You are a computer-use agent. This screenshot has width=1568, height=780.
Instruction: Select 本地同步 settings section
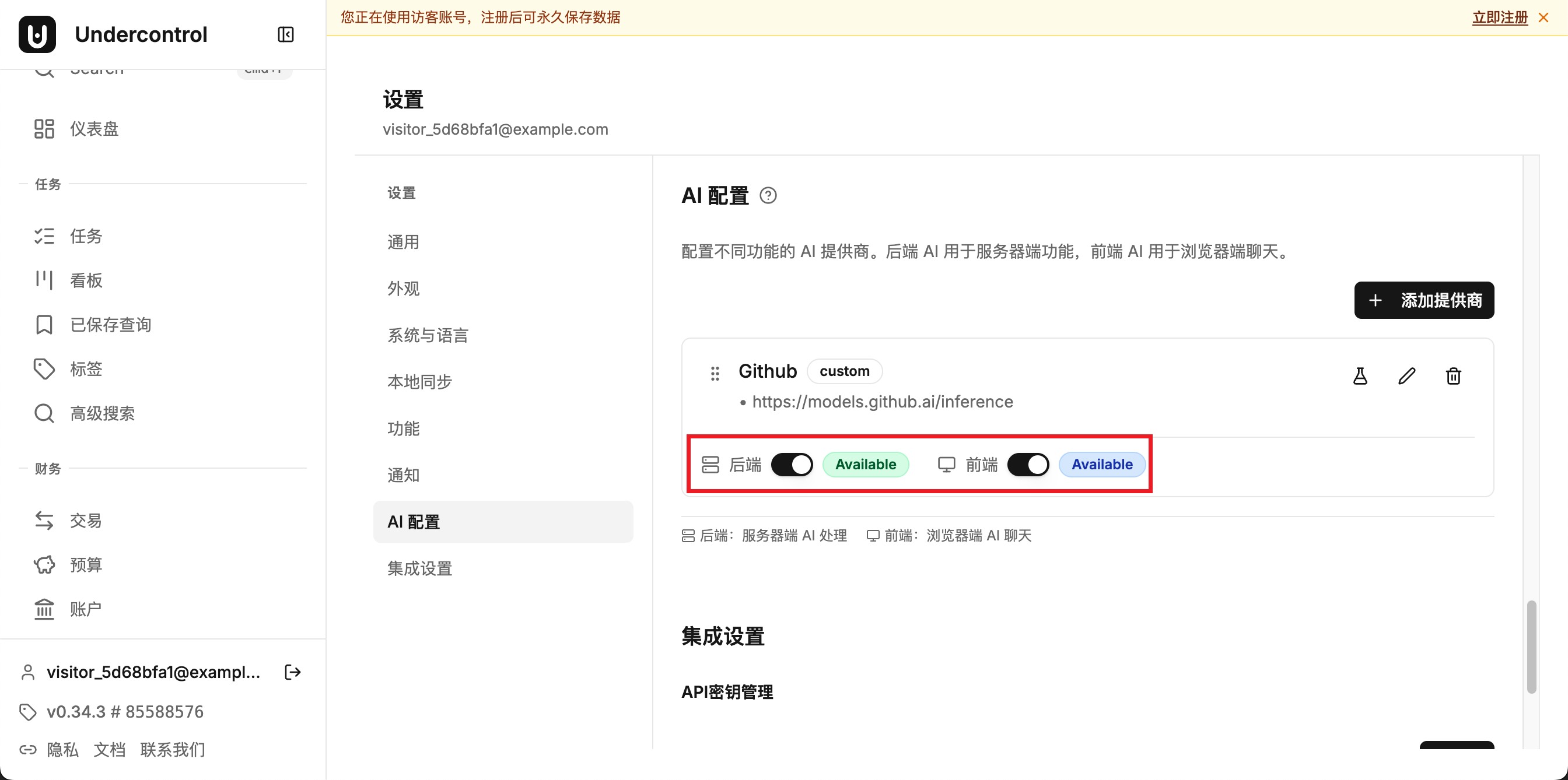click(x=503, y=382)
